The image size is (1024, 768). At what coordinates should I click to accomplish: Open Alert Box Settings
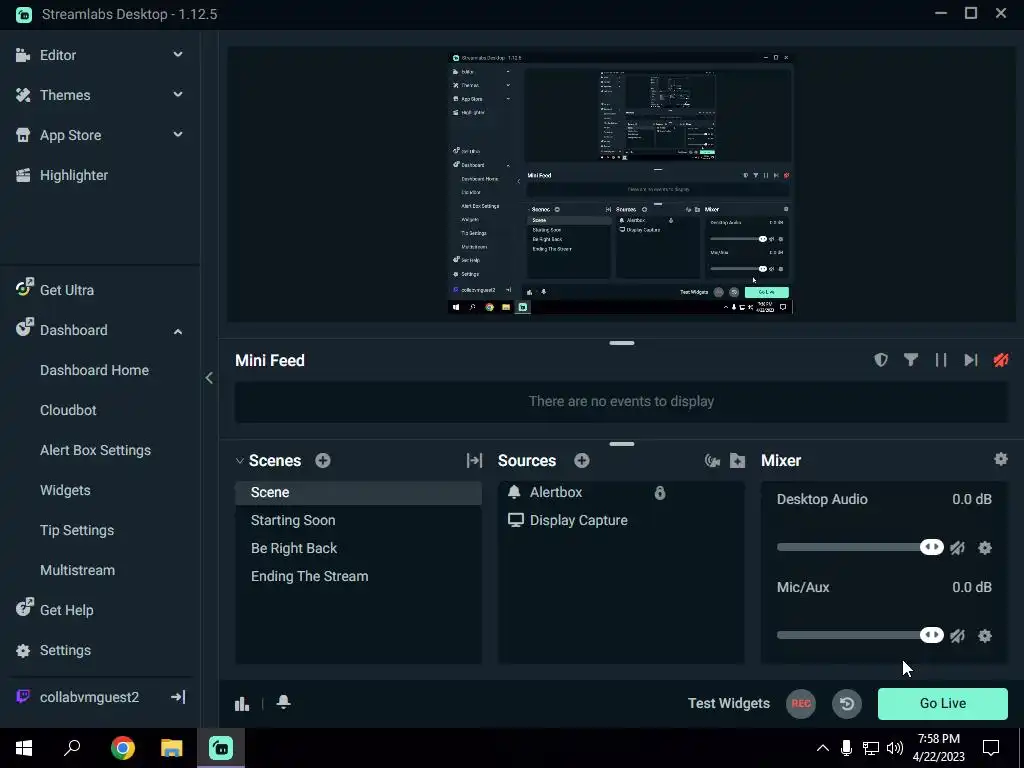click(95, 450)
